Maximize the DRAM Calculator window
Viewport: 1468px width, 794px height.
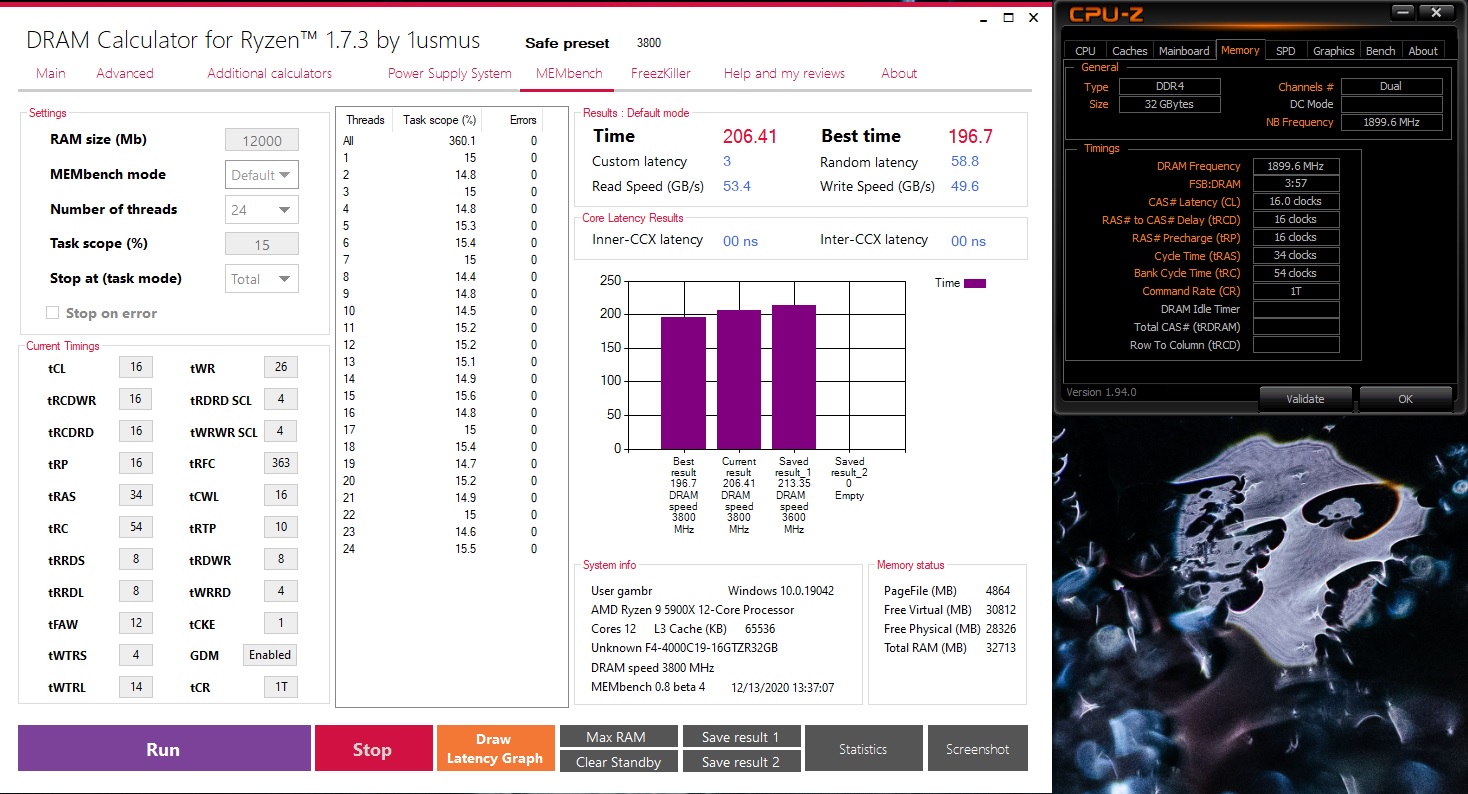[x=1008, y=18]
